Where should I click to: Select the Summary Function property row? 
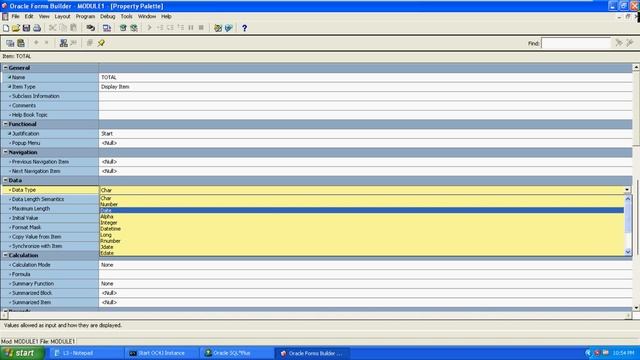(x=317, y=284)
